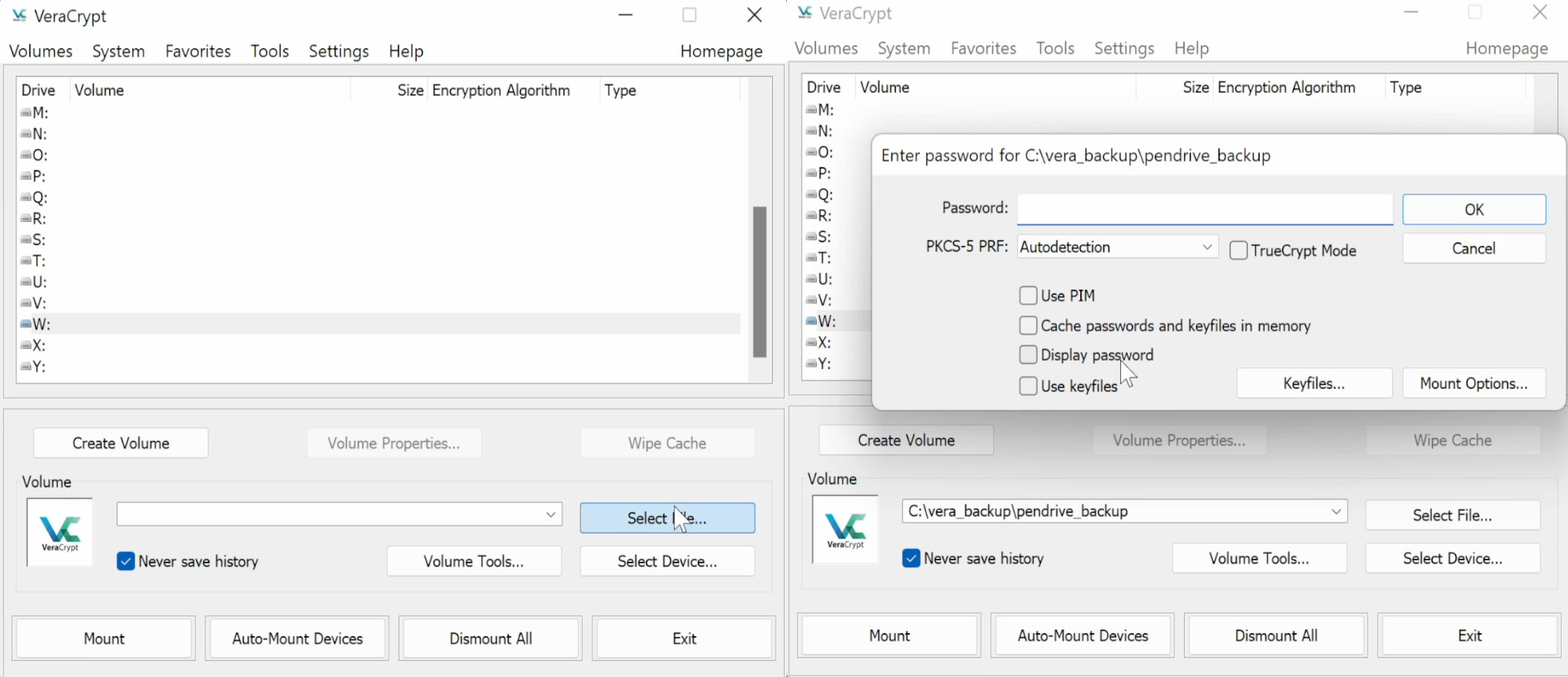Click Select Device... in left window
The image size is (1568, 677).
(x=667, y=561)
